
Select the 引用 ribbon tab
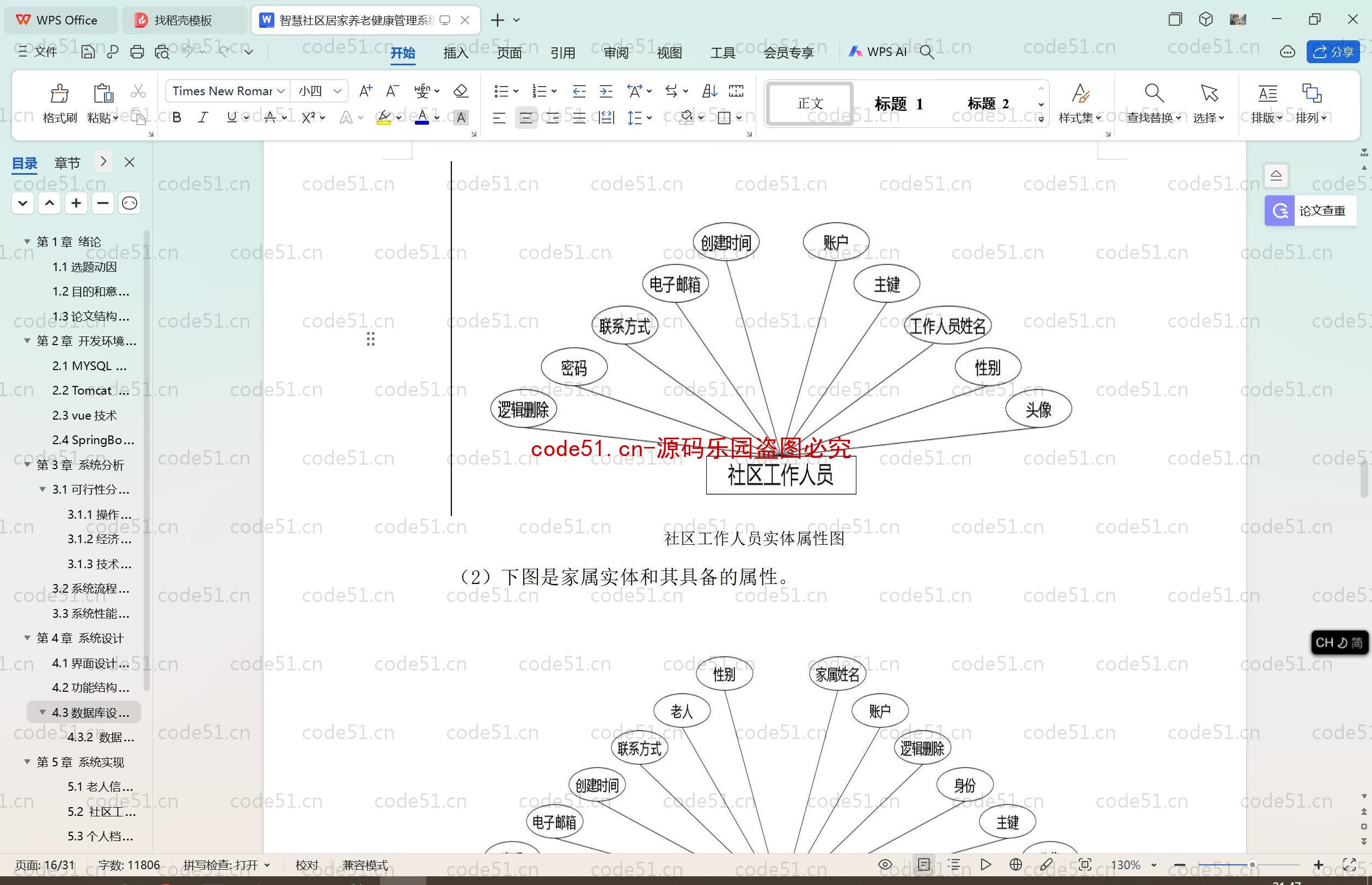[x=562, y=53]
